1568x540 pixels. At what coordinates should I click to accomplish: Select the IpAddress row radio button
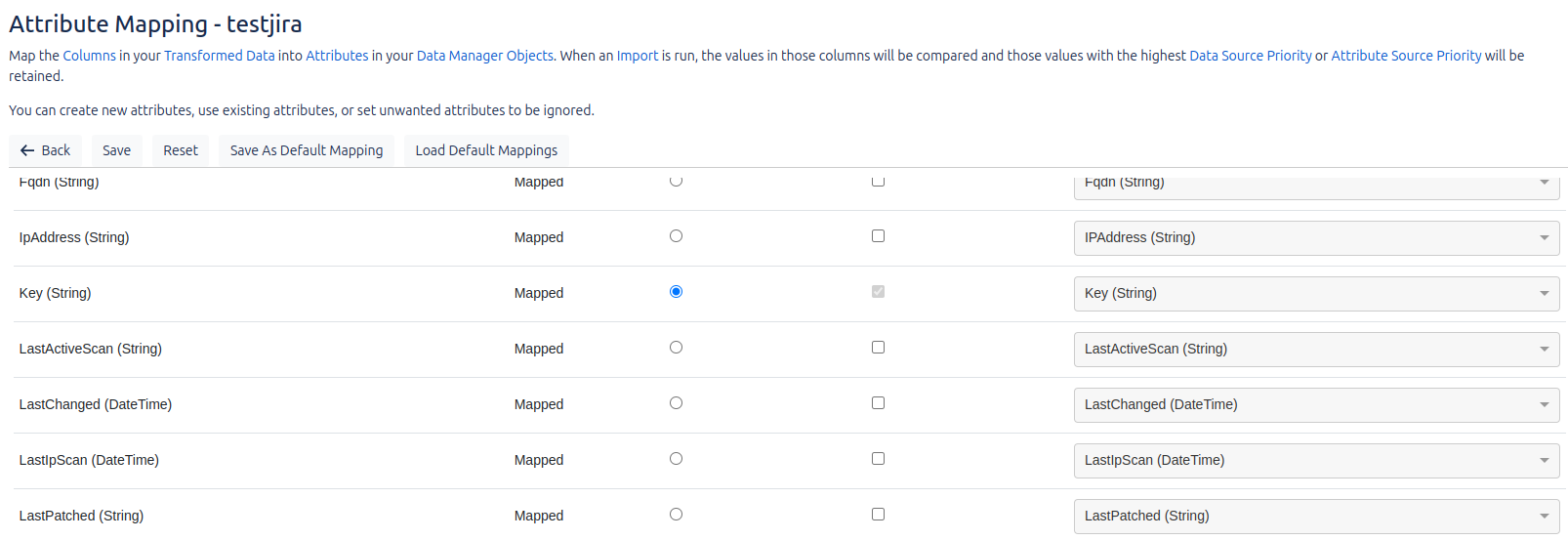click(676, 236)
